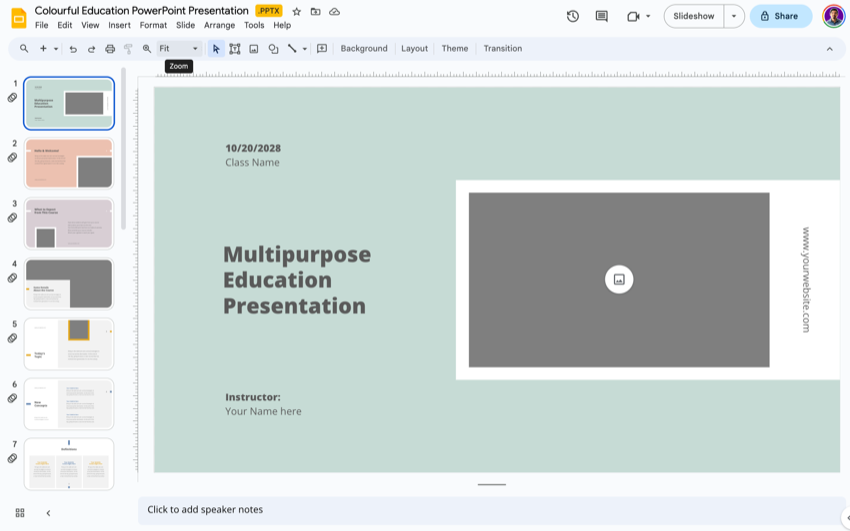Open the Arrange menu
850x531 pixels.
219,25
